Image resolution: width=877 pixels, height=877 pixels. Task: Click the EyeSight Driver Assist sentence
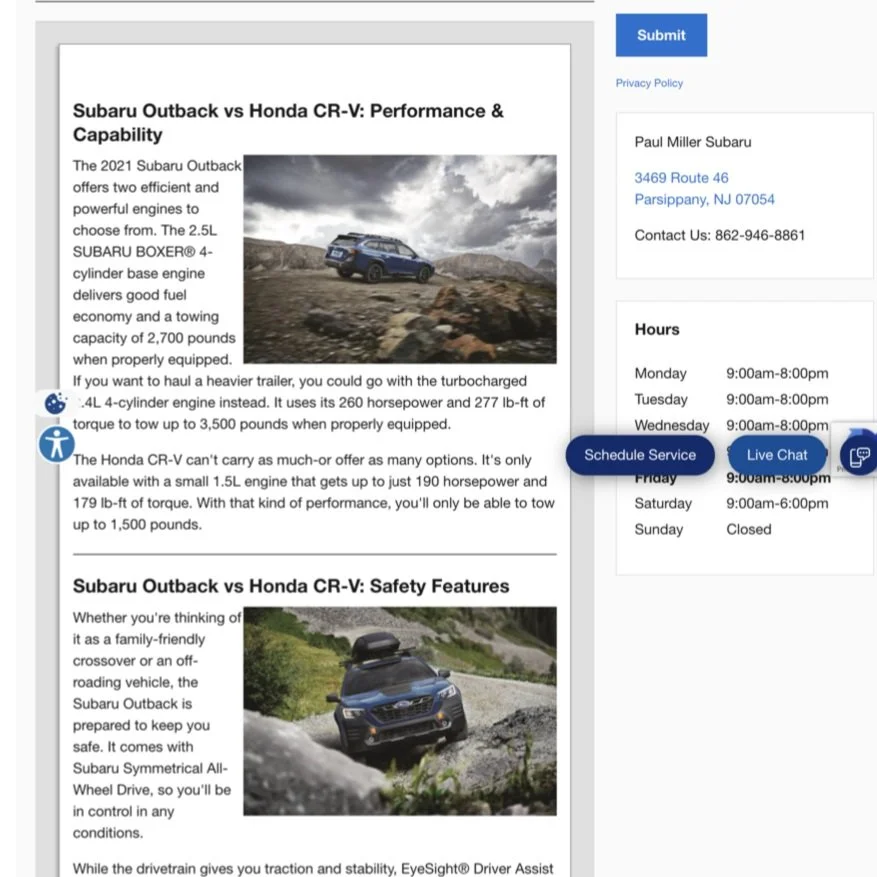point(313,869)
